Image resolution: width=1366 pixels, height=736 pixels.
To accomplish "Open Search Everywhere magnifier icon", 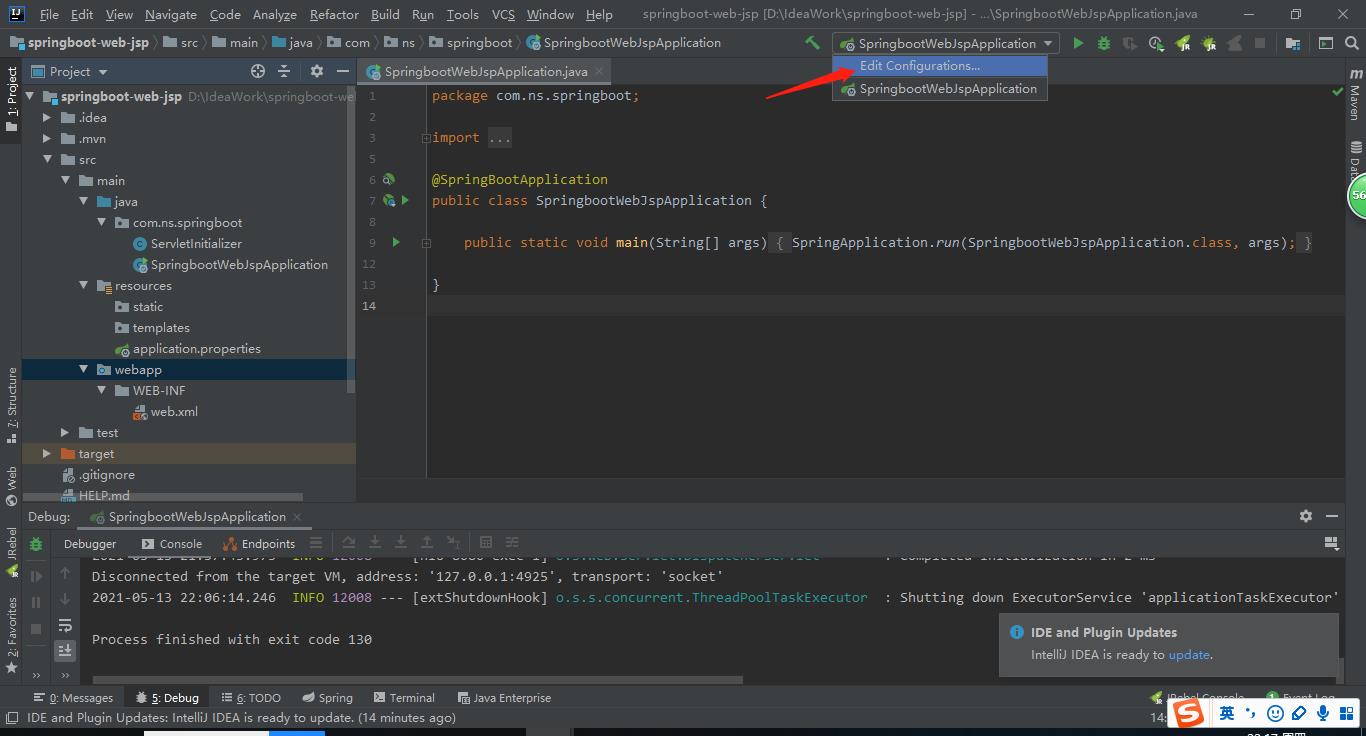I will 1351,43.
